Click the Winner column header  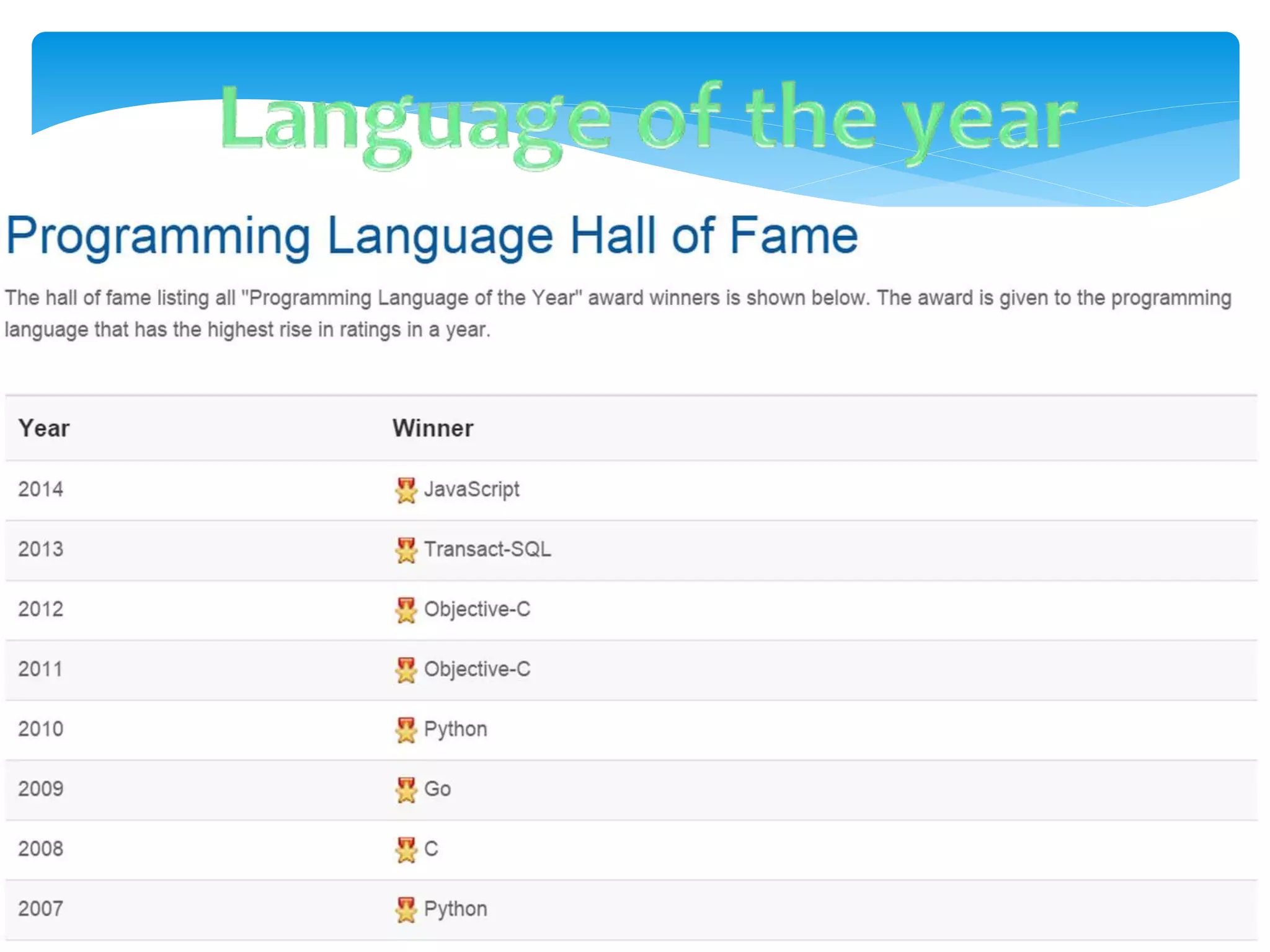433,428
